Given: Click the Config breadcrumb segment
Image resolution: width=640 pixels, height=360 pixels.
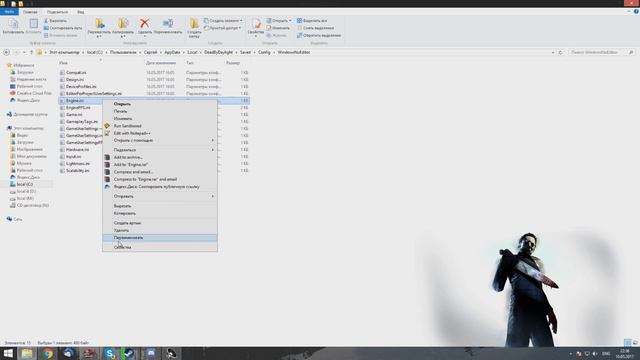Looking at the screenshot, I should (264, 52).
